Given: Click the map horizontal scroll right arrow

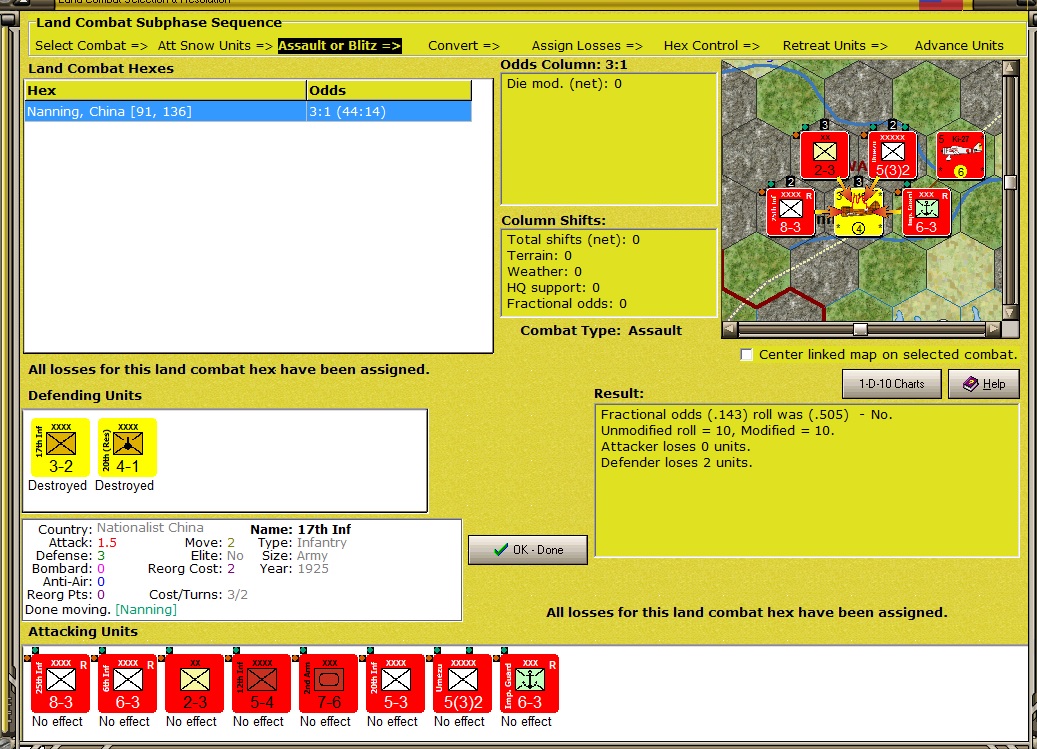Looking at the screenshot, I should (993, 329).
